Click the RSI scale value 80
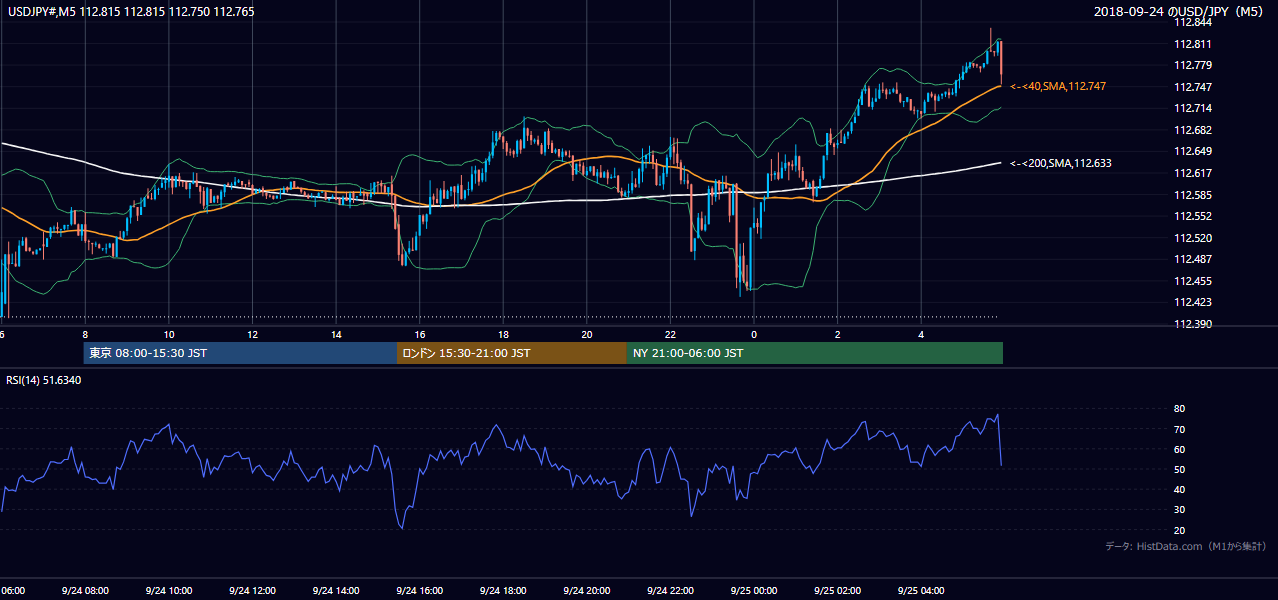This screenshot has height=600, width=1278. 1180,409
